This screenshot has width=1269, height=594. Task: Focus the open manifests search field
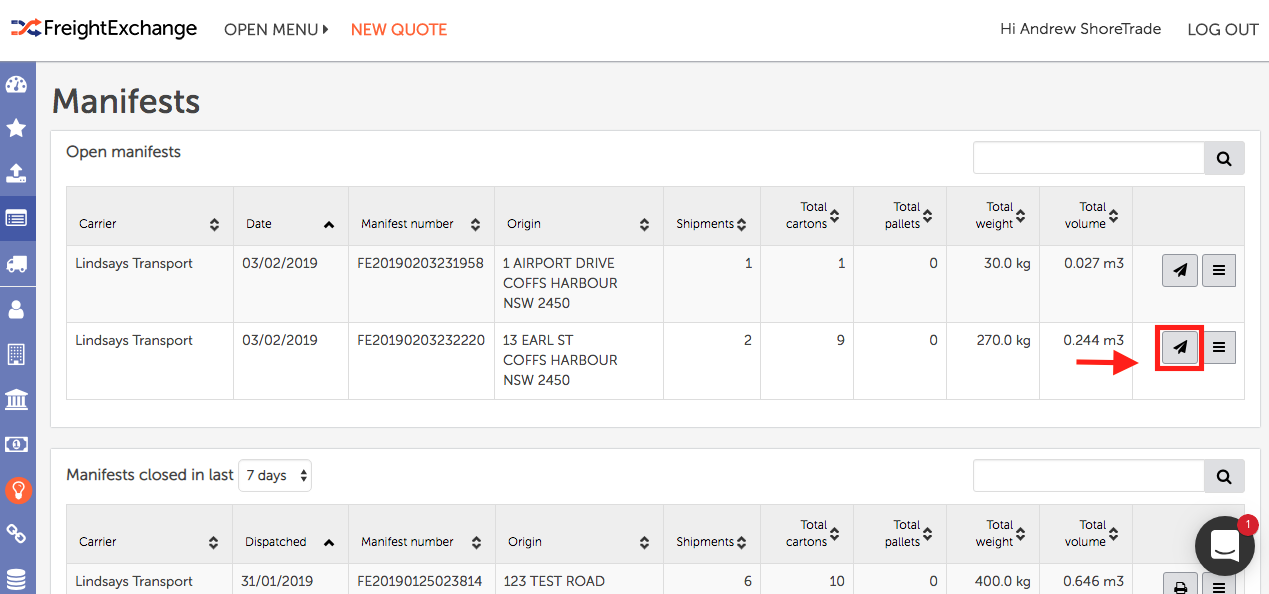(x=1089, y=158)
